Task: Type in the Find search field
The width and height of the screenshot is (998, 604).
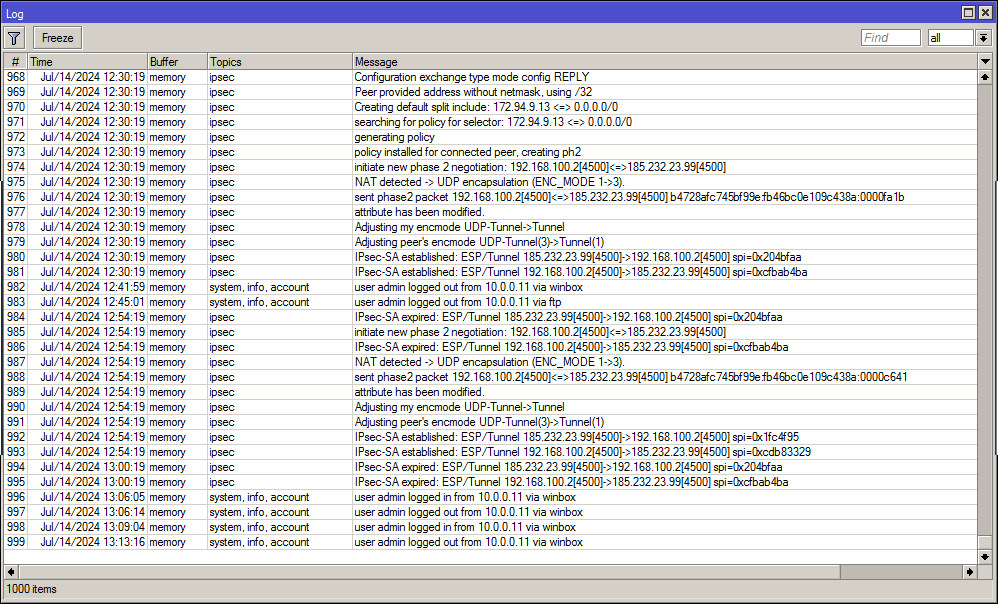Action: click(x=890, y=38)
